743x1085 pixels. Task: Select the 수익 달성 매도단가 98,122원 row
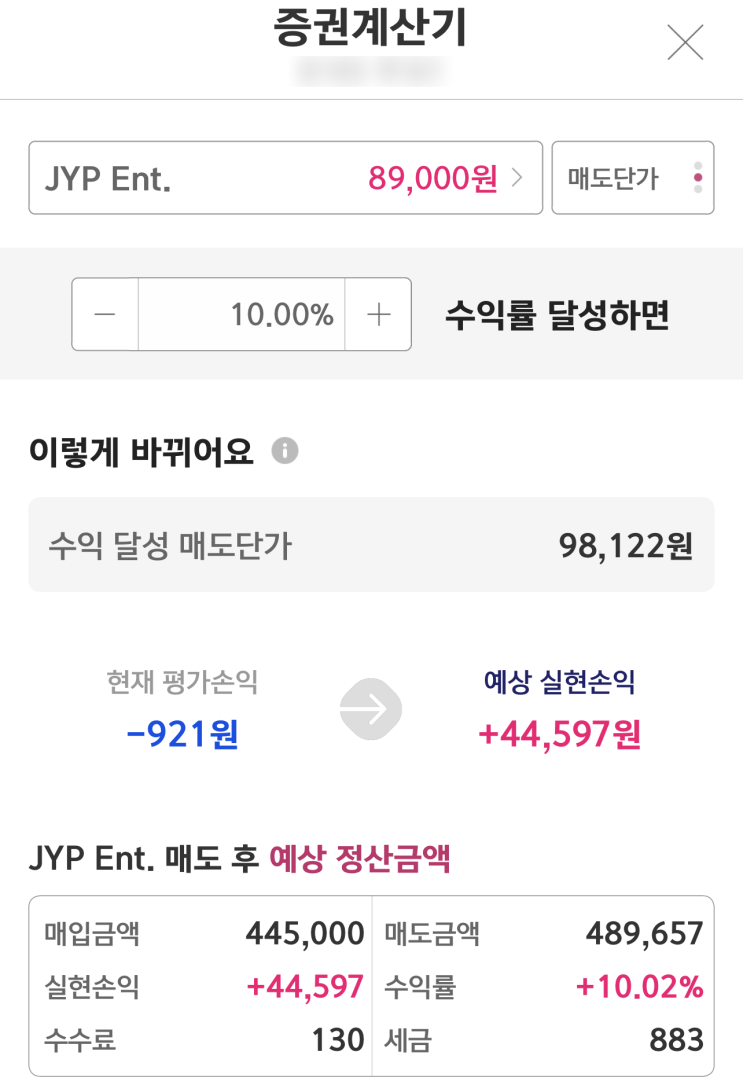coord(371,545)
